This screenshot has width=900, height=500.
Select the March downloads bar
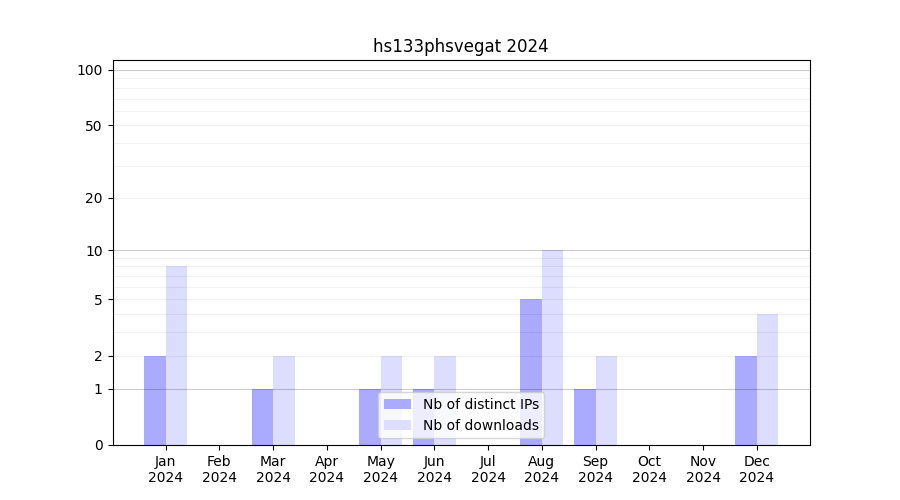coord(284,400)
